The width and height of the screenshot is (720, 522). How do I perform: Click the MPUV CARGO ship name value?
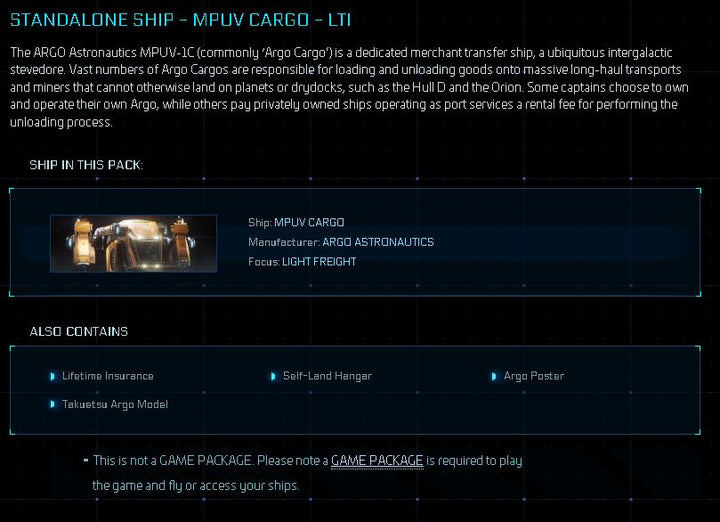point(309,222)
